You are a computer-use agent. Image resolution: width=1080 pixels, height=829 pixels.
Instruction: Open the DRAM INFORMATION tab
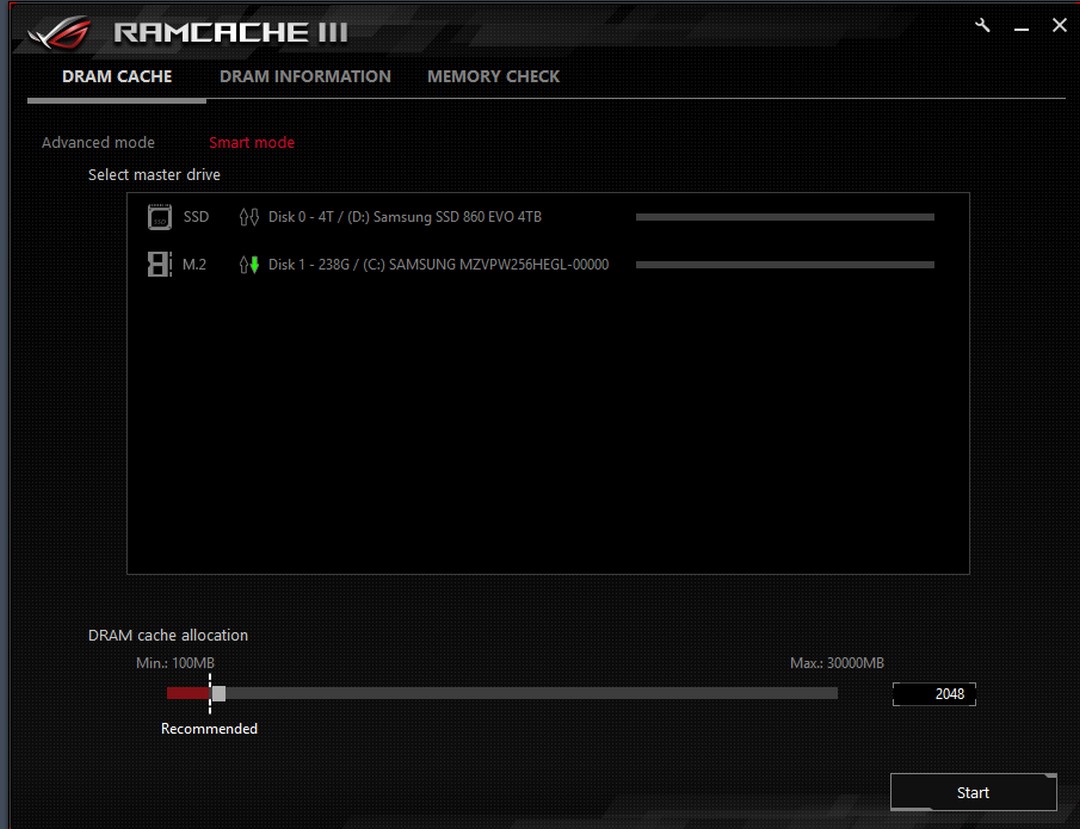click(305, 76)
